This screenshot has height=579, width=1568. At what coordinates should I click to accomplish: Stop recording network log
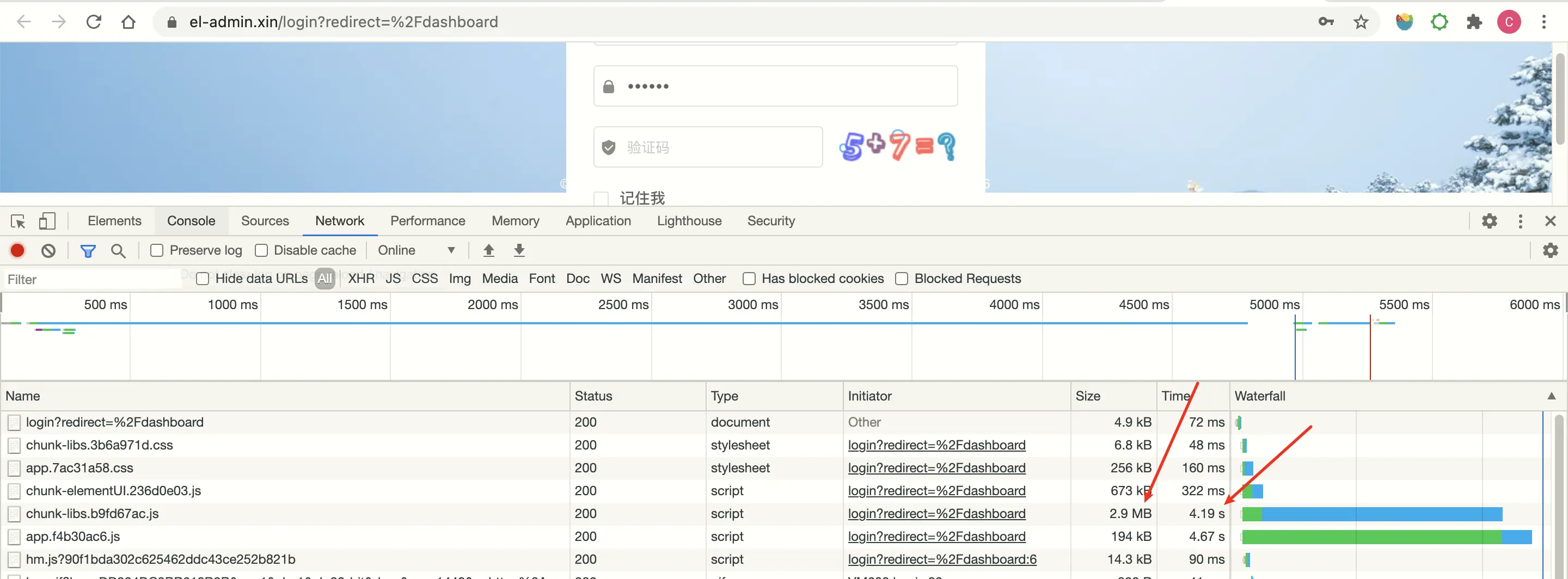(17, 250)
